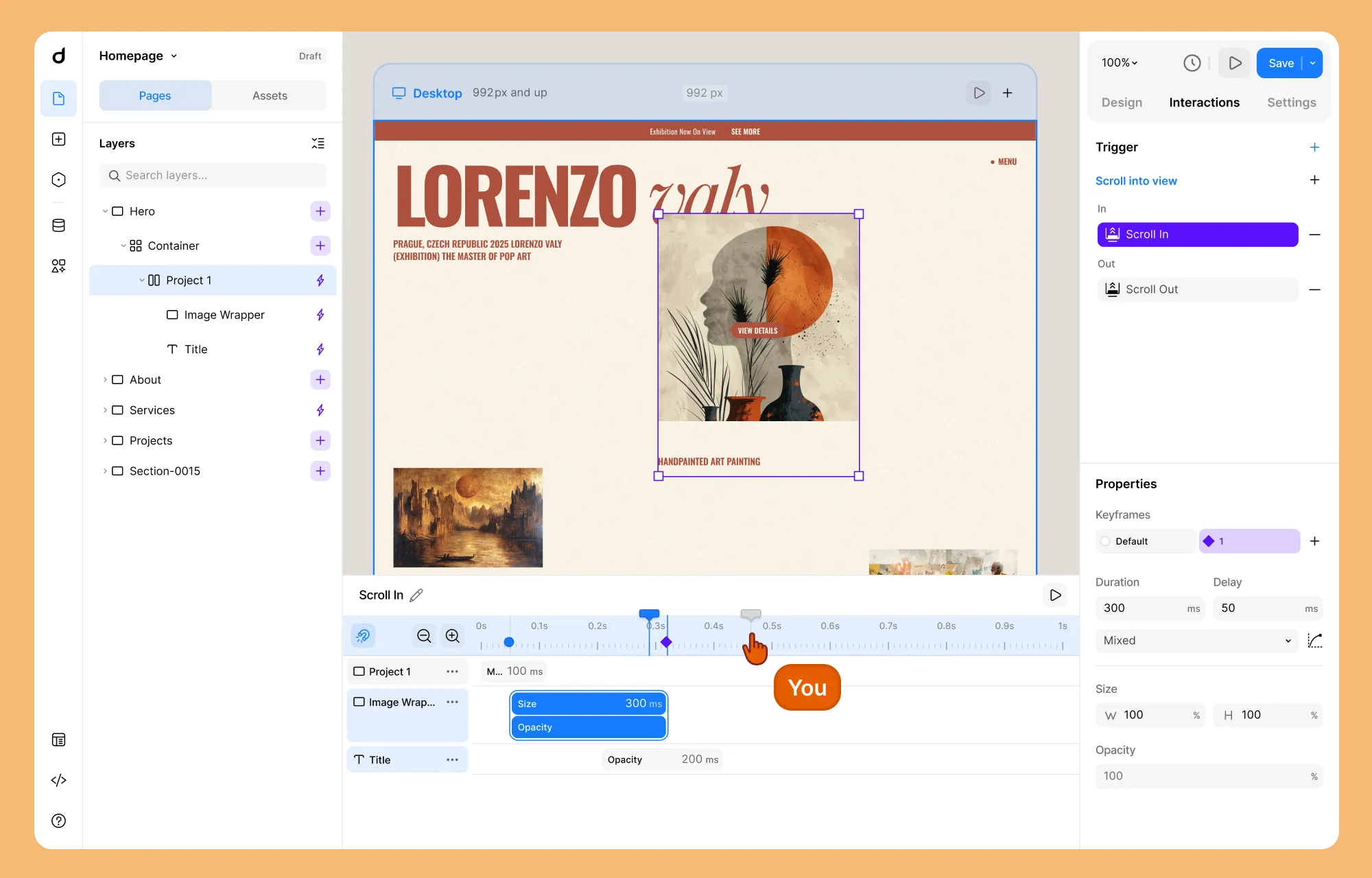Click the history clock icon

[x=1192, y=63]
